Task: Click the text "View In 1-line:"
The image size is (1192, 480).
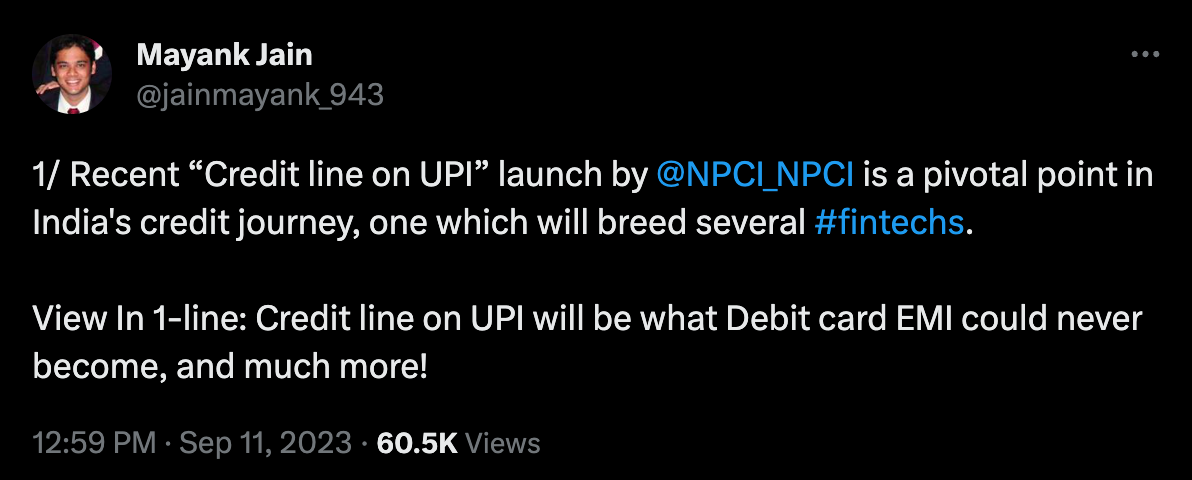Action: 138,320
